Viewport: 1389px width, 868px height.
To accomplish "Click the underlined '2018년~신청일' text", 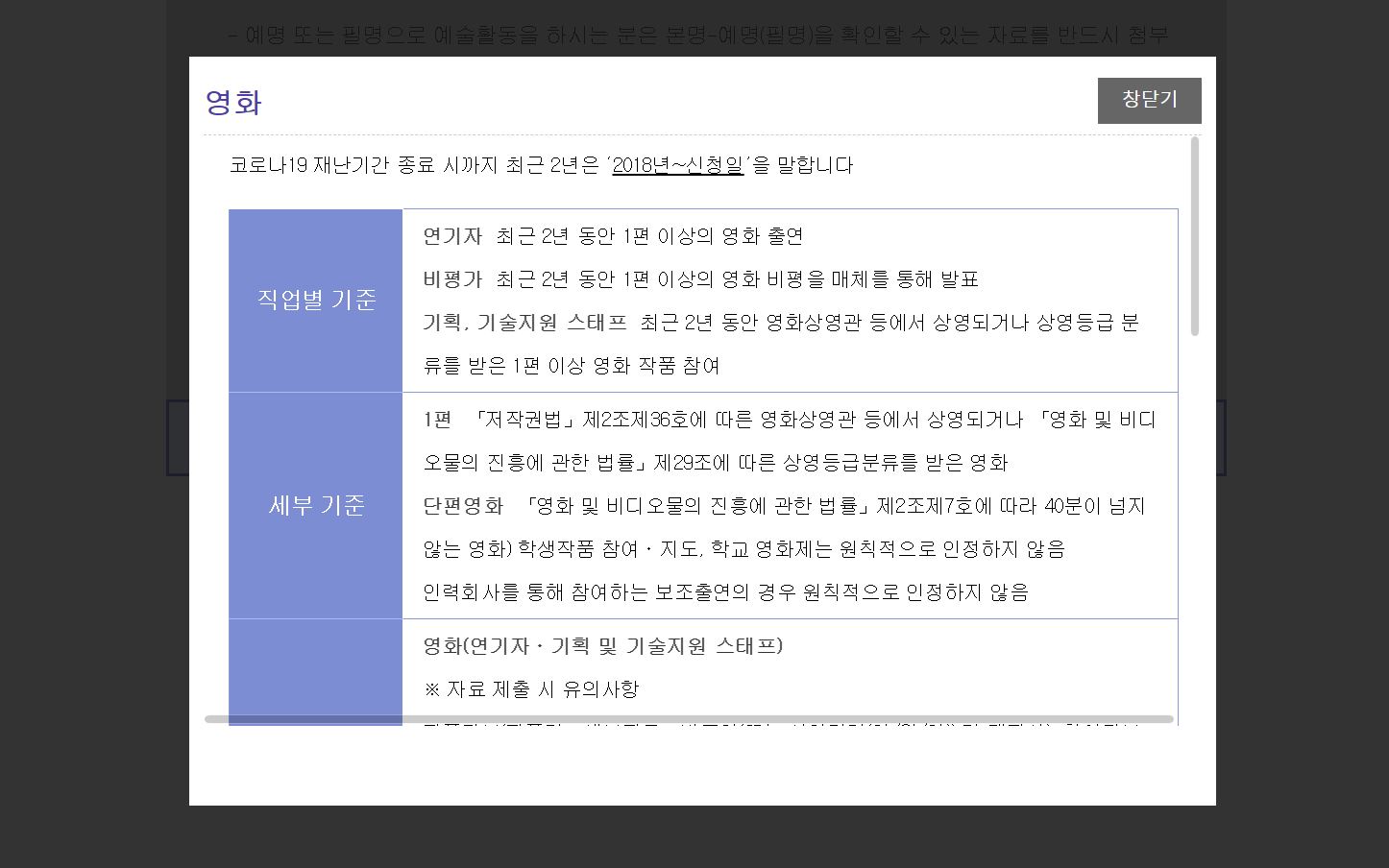I will 677,165.
